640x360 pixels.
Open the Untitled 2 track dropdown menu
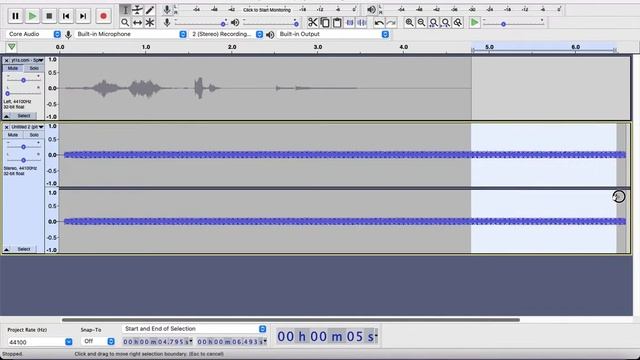(27, 127)
